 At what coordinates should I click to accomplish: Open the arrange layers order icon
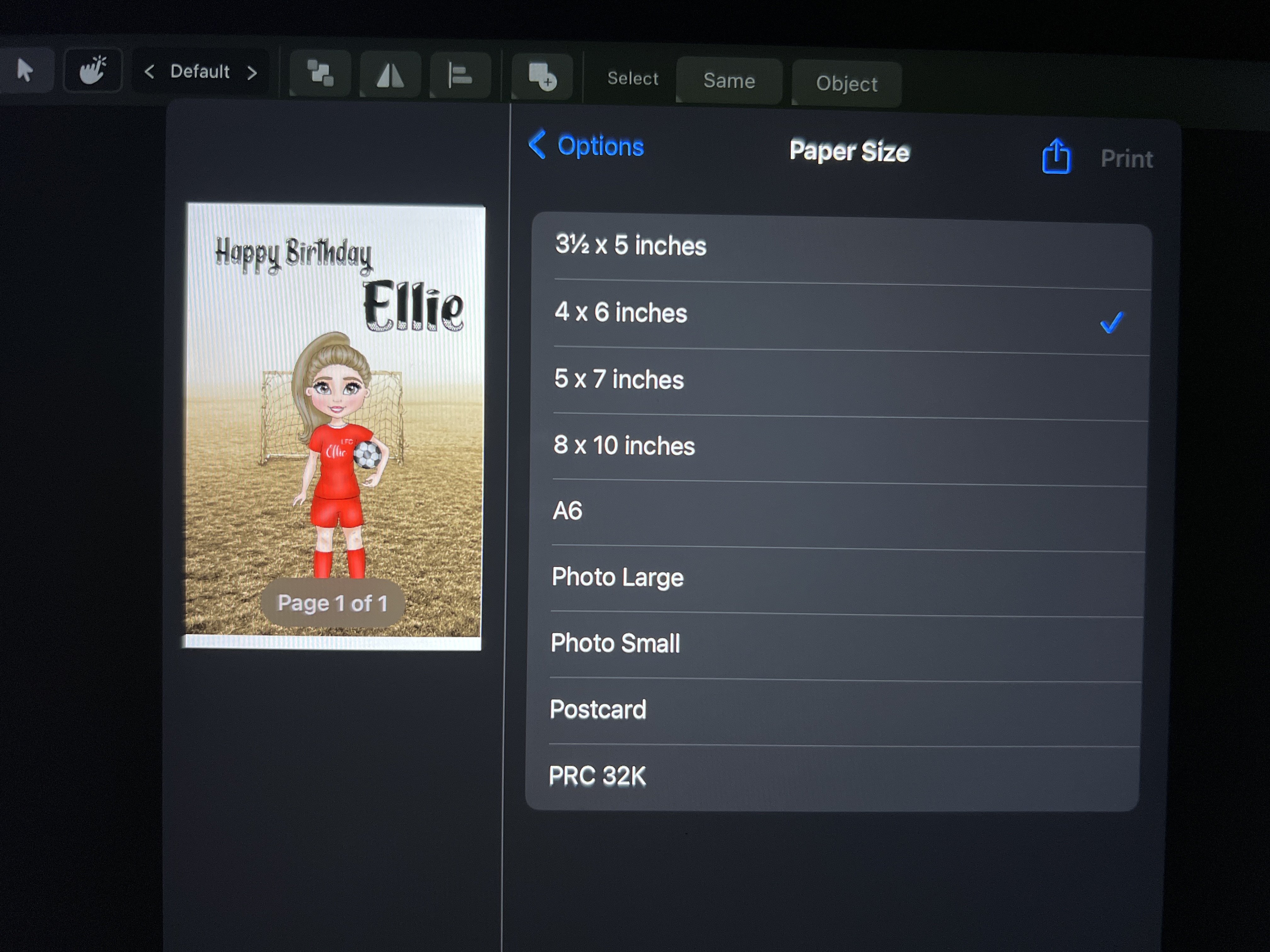tap(320, 73)
